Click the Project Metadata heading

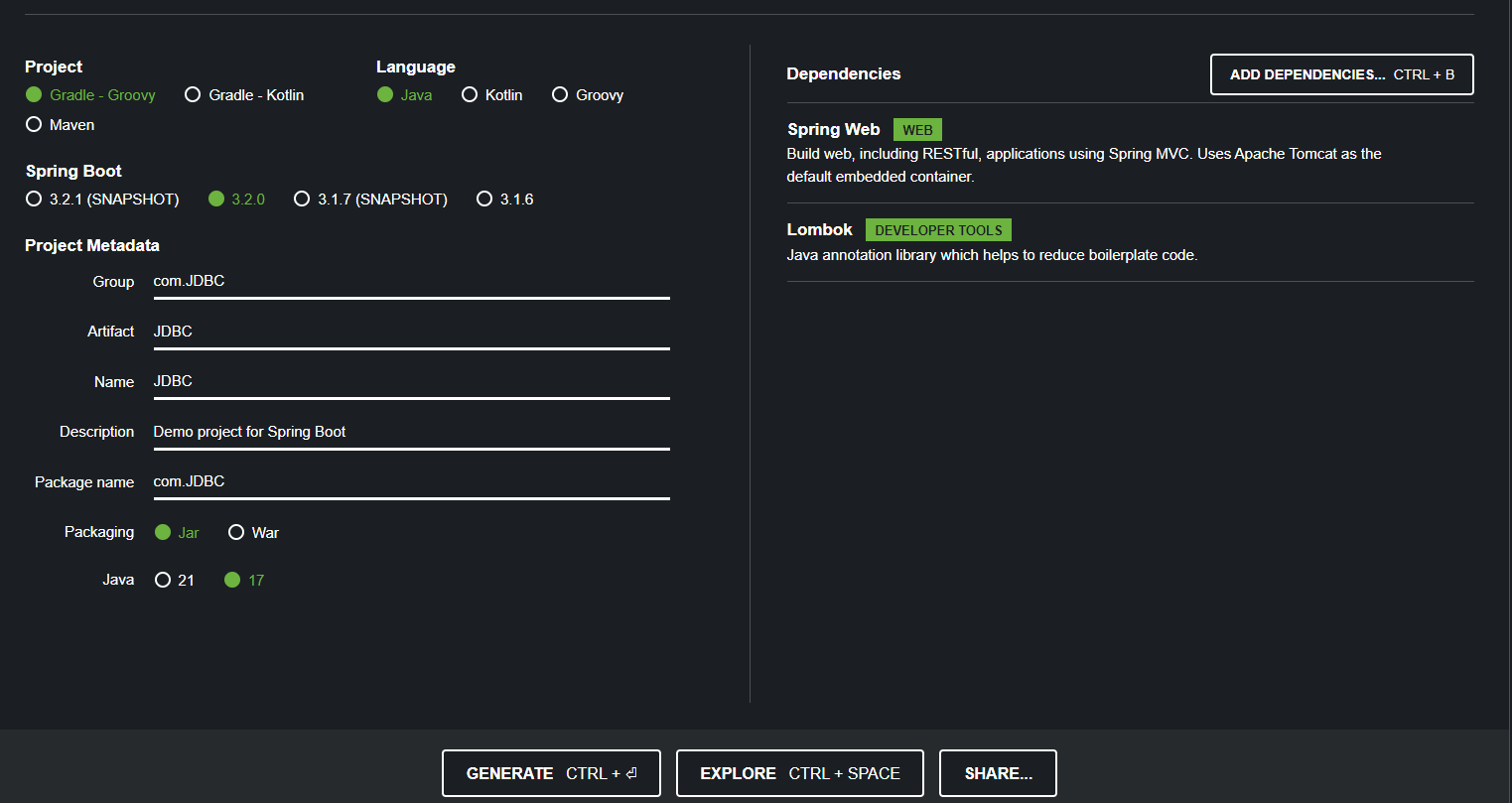tap(92, 245)
